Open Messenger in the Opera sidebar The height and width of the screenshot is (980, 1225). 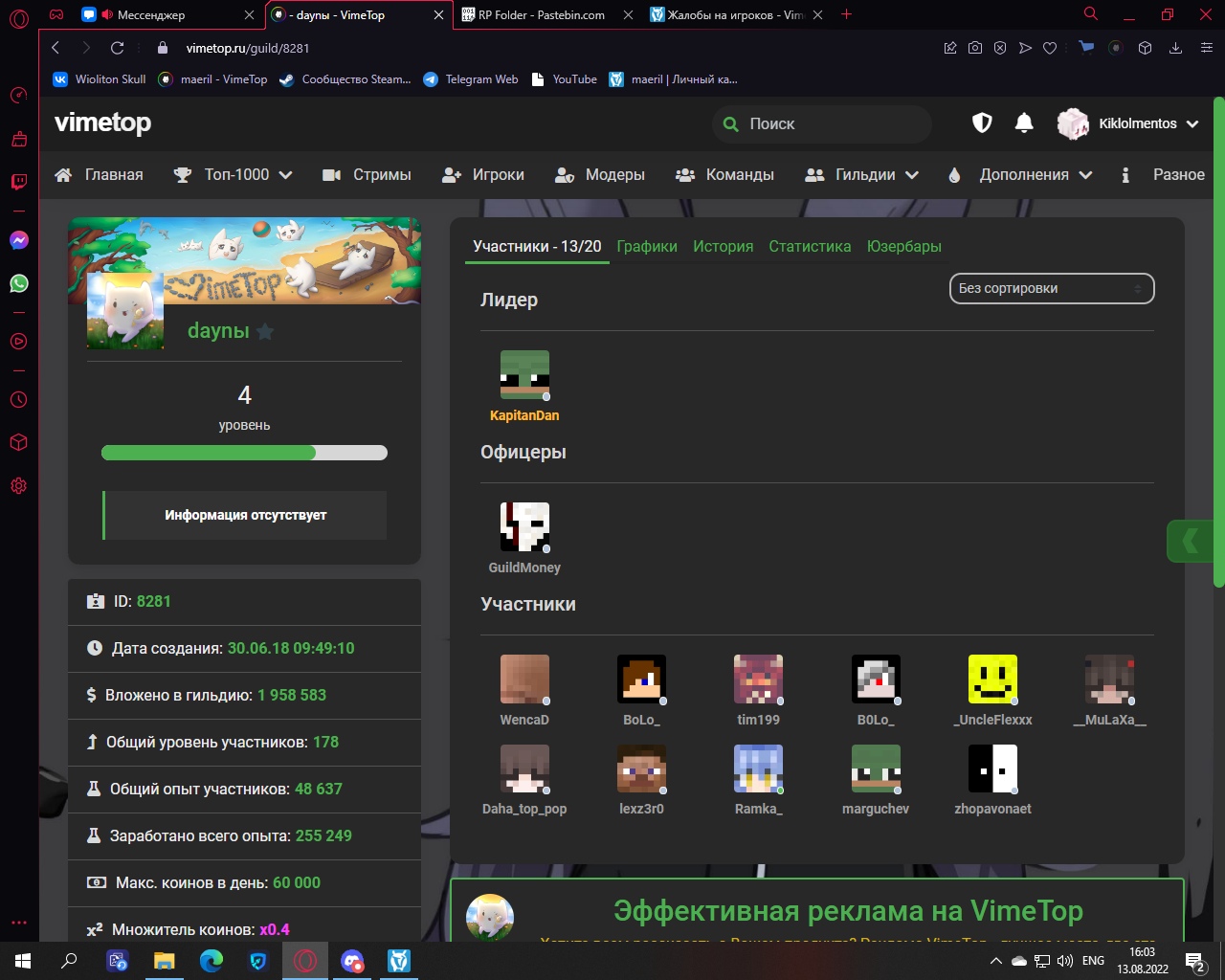pyautogui.click(x=19, y=240)
